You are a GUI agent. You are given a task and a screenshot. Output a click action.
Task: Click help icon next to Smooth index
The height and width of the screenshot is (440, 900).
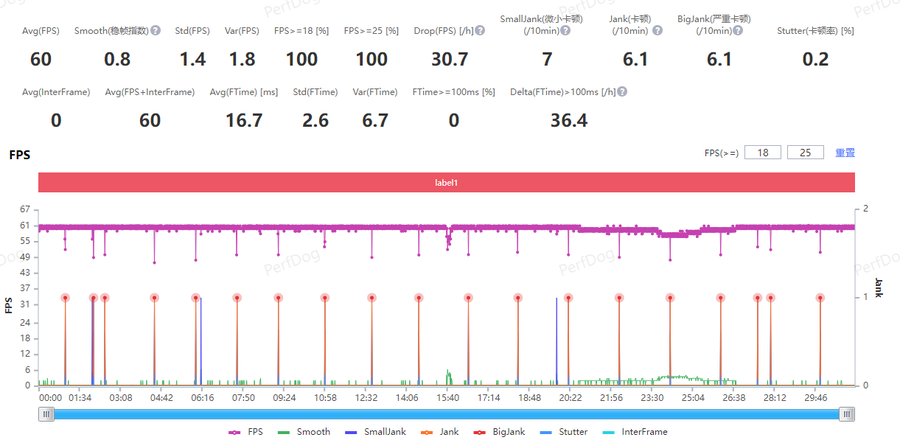pyautogui.click(x=155, y=31)
